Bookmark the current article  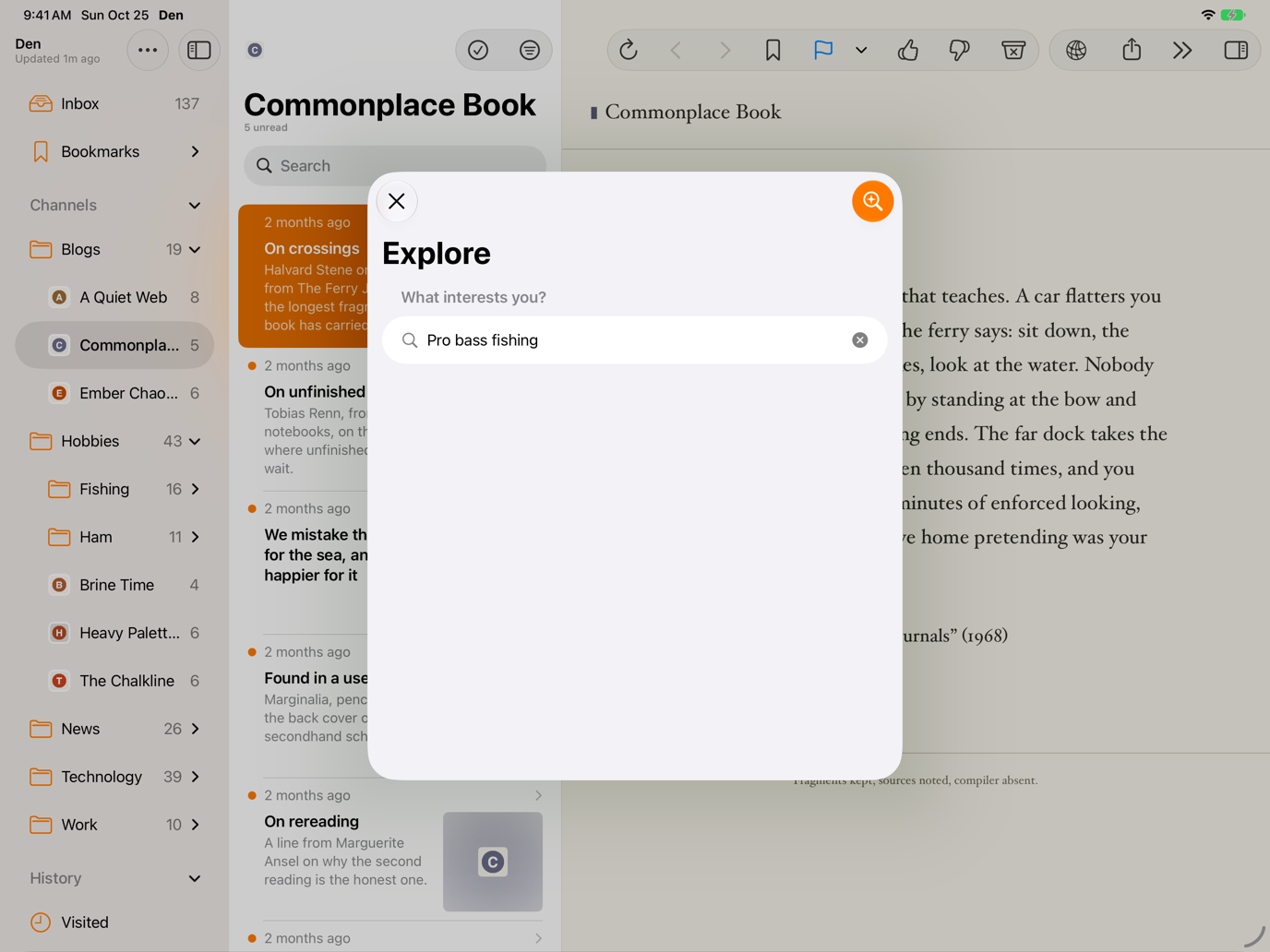(x=773, y=50)
